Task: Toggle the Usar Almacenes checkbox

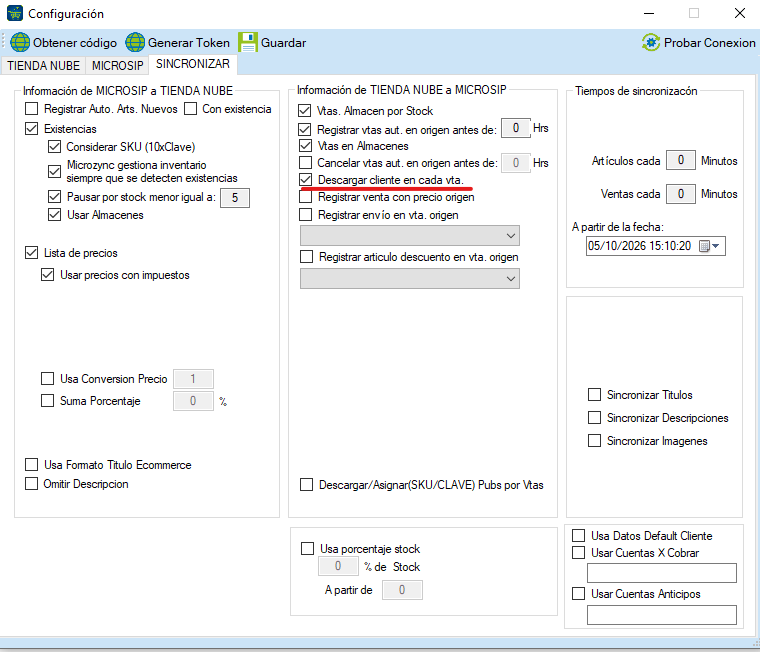Action: point(54,214)
